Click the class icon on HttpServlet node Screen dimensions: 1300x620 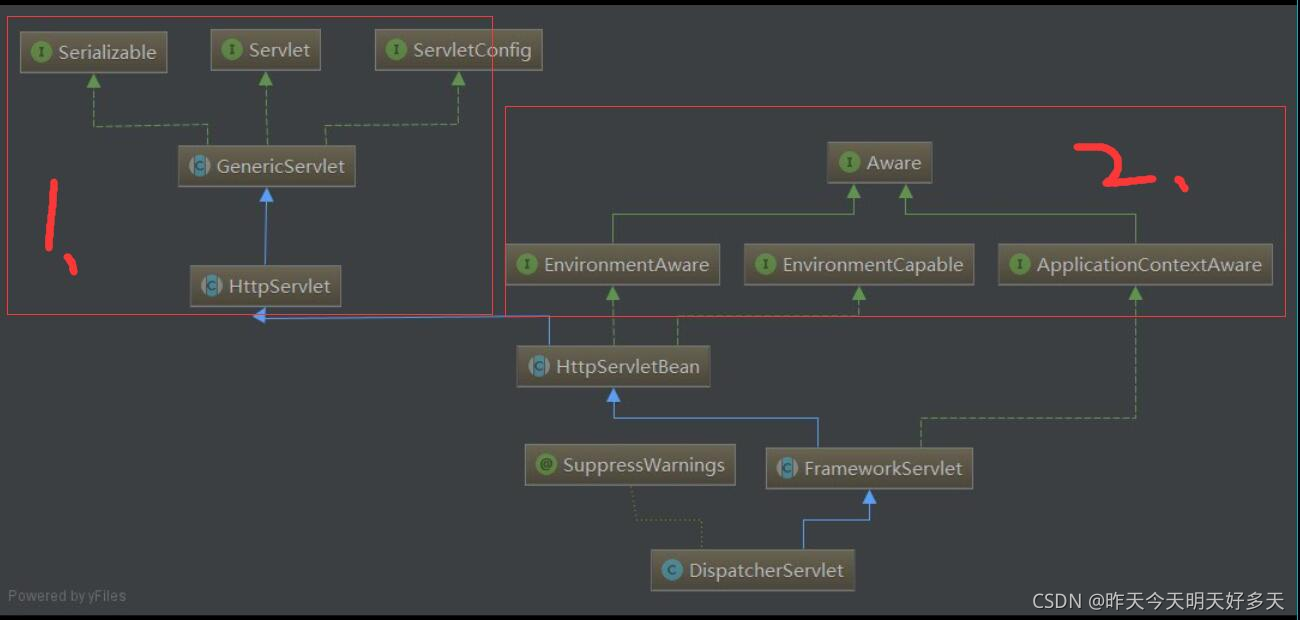[x=211, y=286]
